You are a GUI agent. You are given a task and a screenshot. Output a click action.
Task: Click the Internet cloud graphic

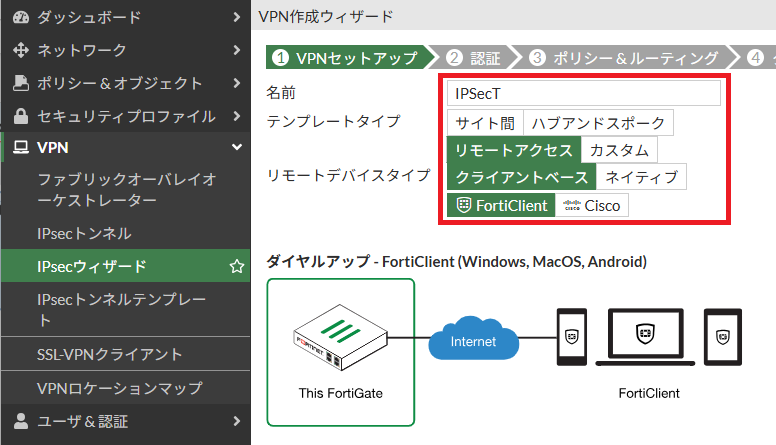tap(473, 338)
